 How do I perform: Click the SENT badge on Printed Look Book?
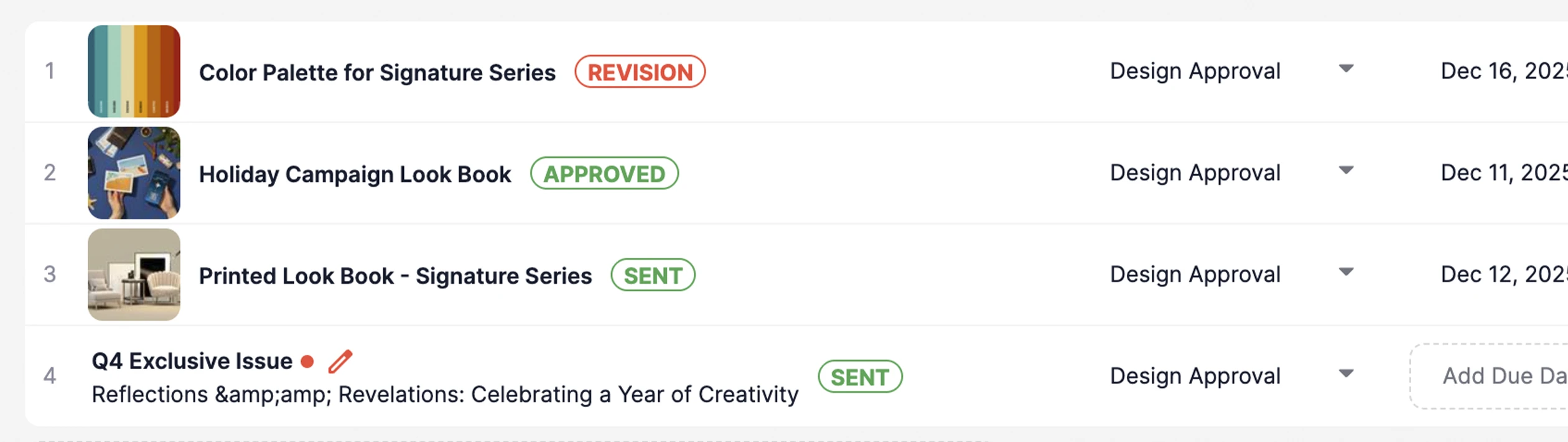[652, 275]
